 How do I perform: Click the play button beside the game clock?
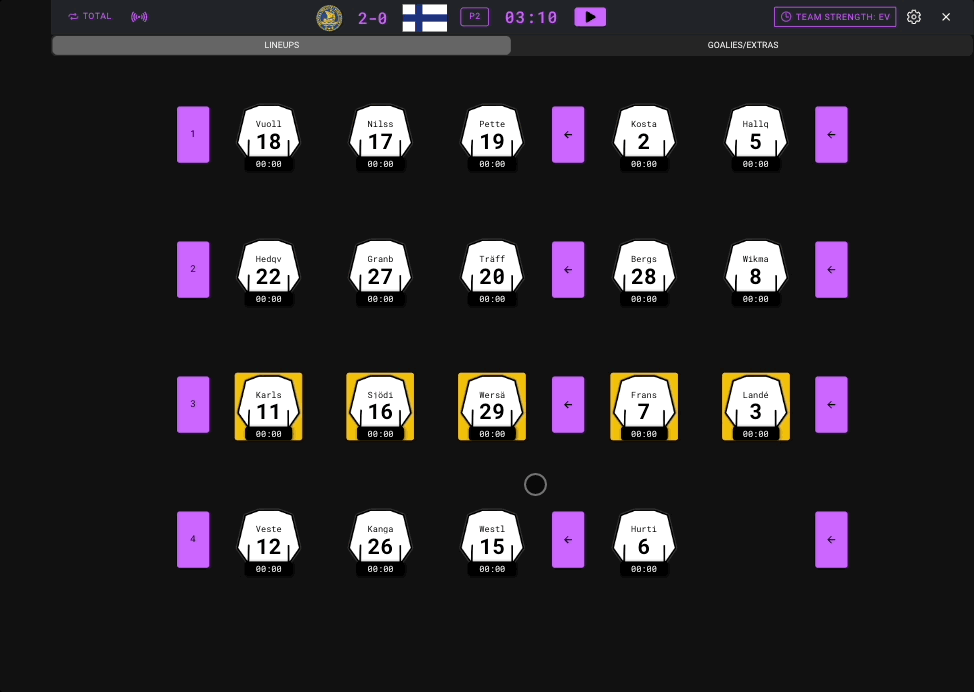coord(590,17)
